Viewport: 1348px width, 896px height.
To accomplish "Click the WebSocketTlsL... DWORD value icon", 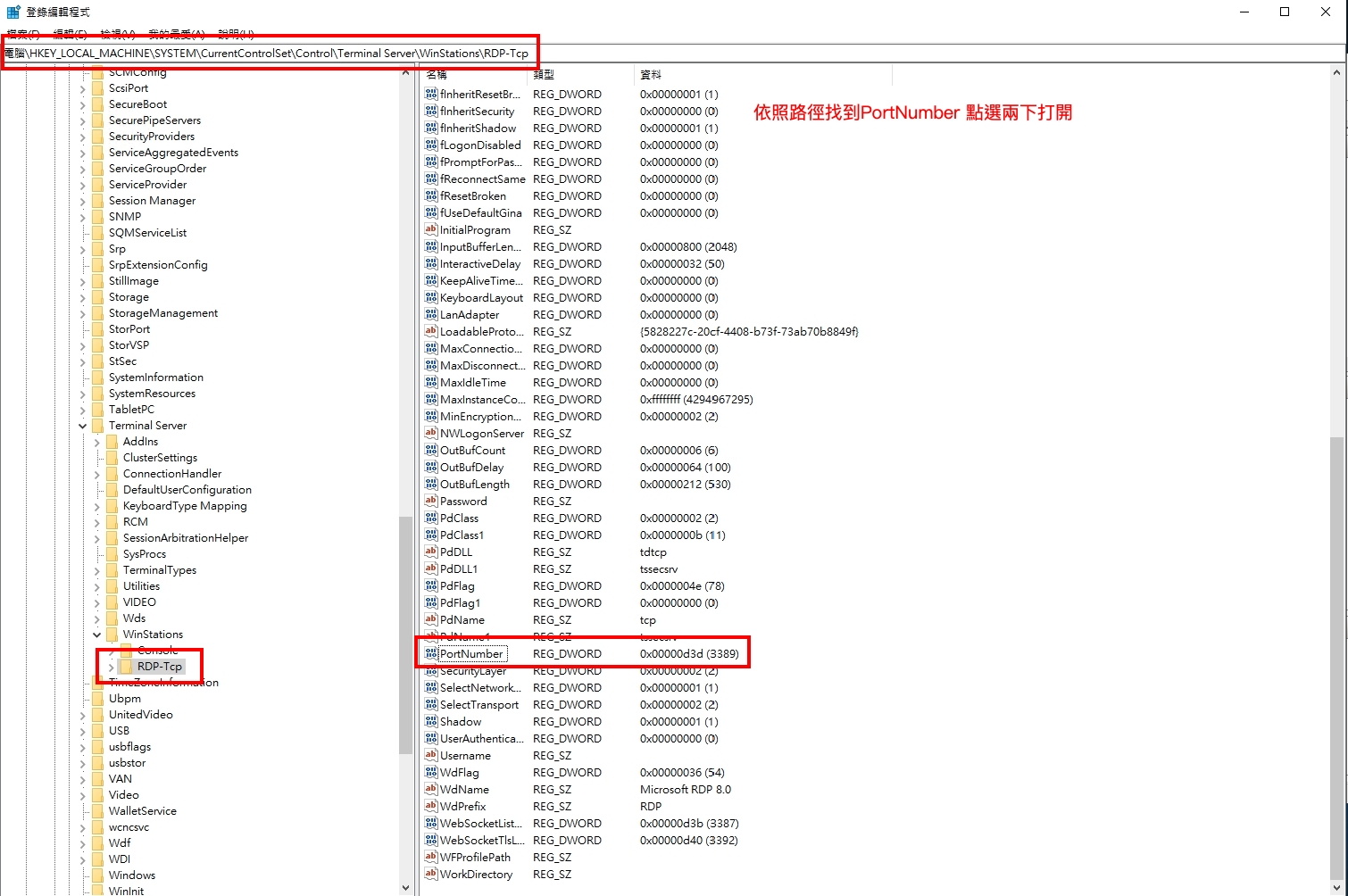I will click(x=431, y=841).
